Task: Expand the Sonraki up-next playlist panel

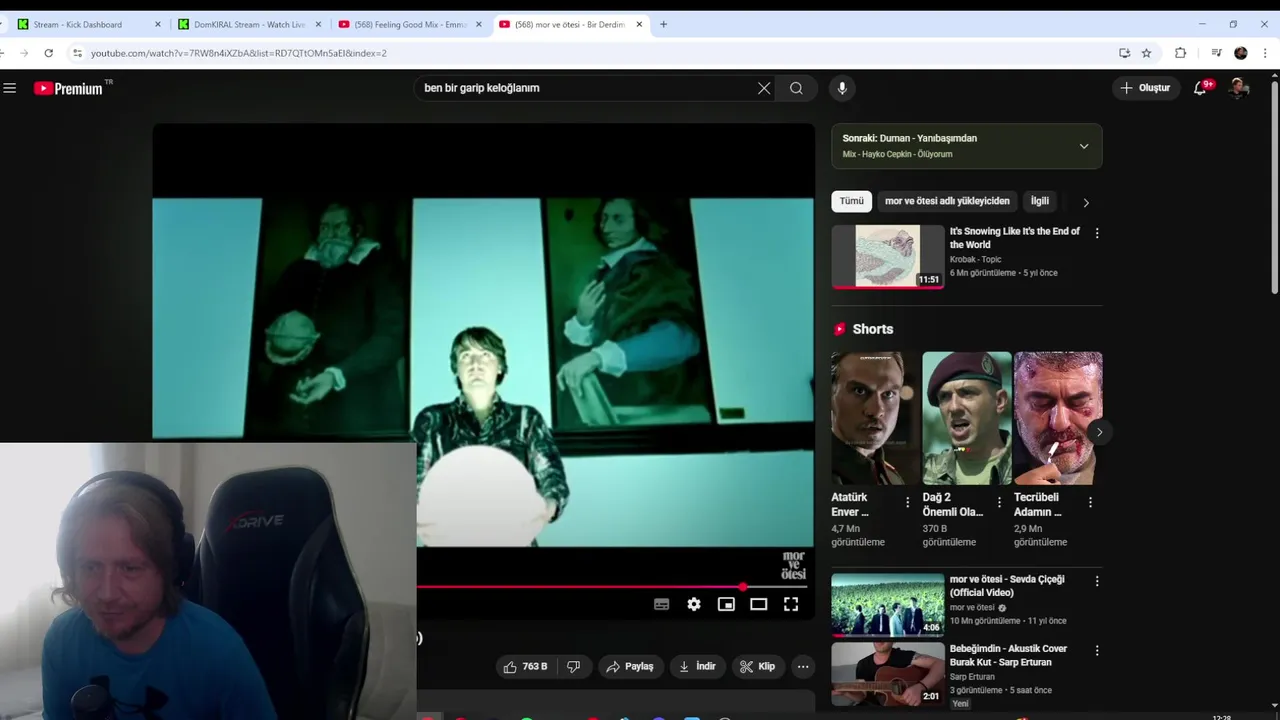Action: (1084, 146)
